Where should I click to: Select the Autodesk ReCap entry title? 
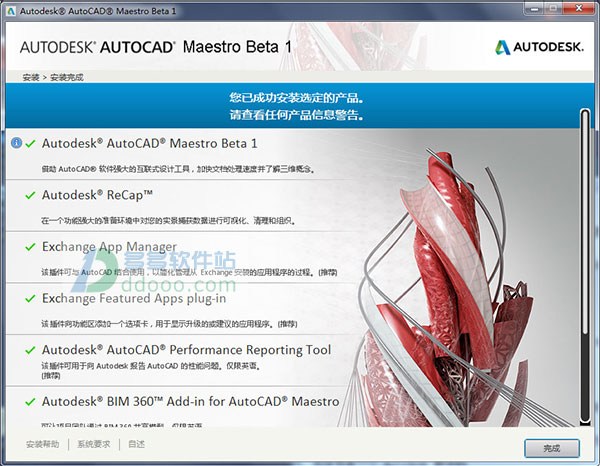97,195
